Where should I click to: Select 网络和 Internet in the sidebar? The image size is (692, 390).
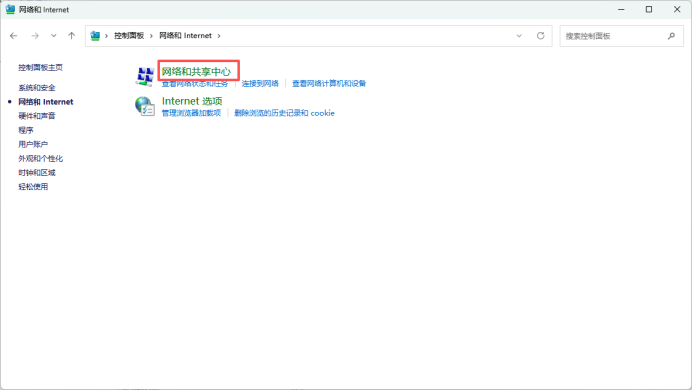(45, 102)
